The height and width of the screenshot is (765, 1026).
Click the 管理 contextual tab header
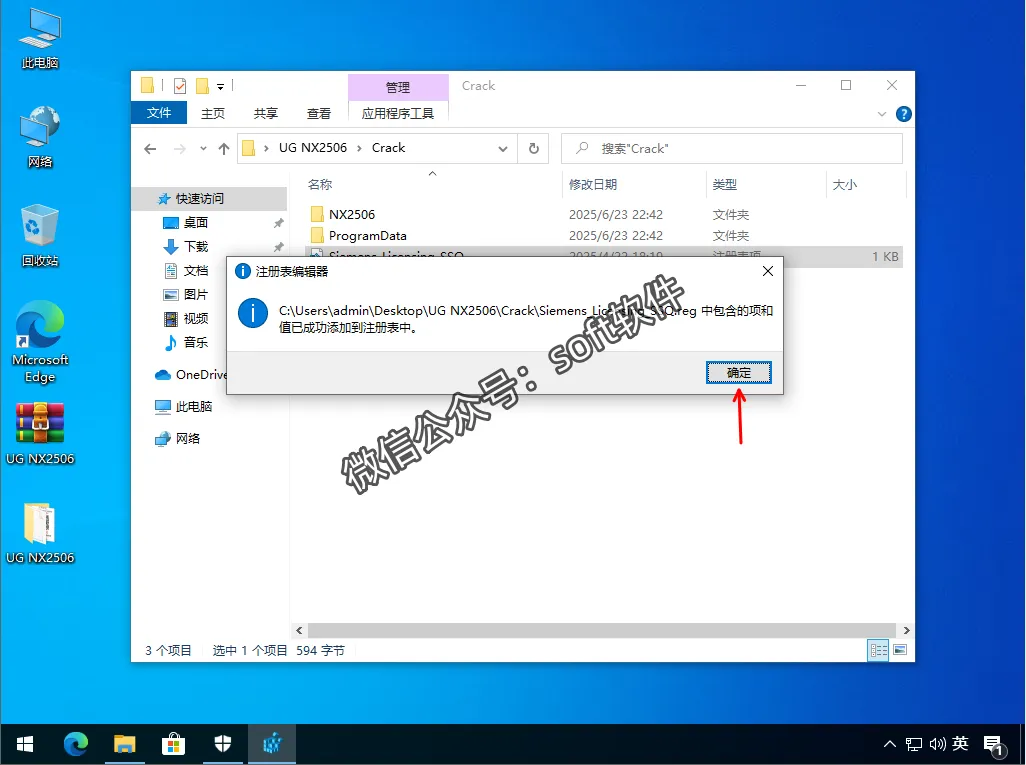click(398, 87)
